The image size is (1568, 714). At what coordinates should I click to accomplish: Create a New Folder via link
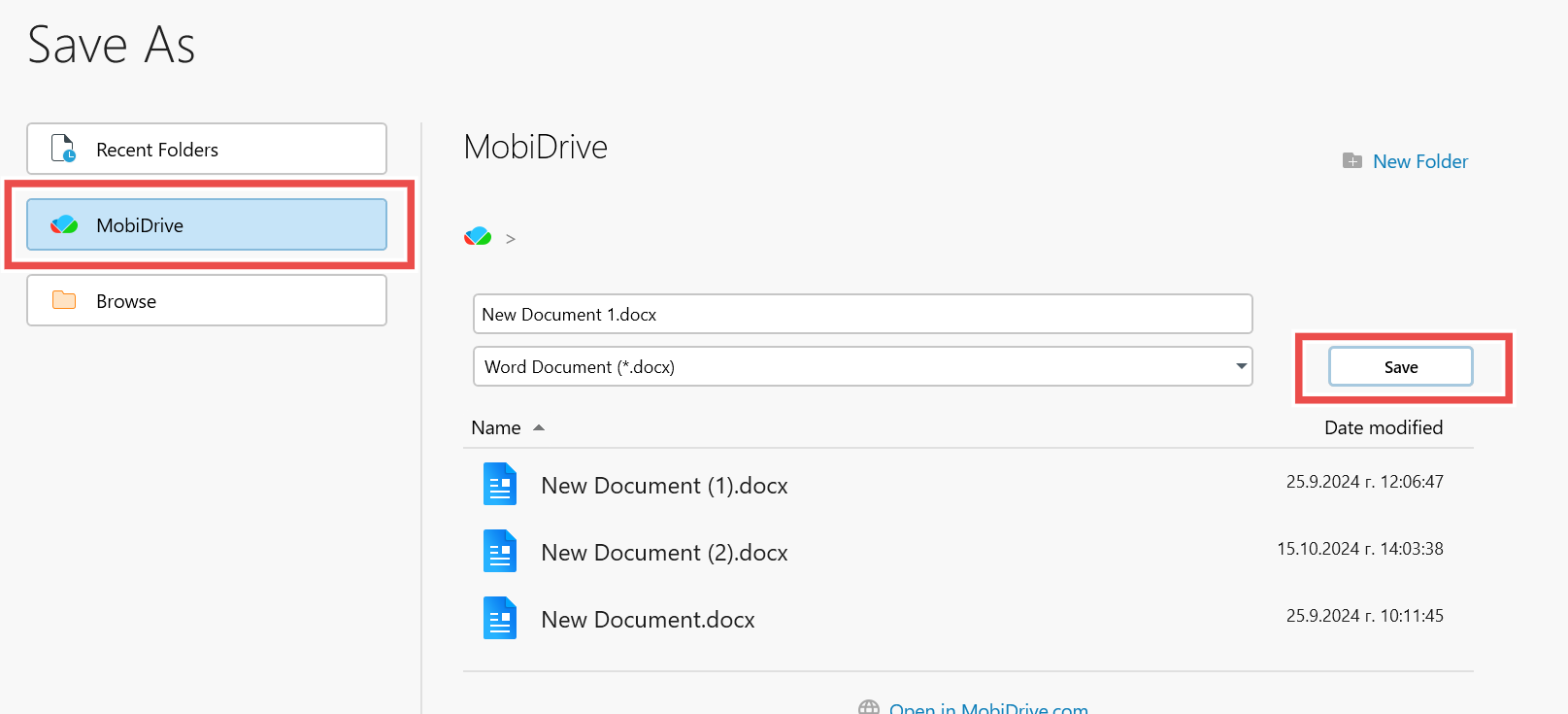(x=1419, y=161)
